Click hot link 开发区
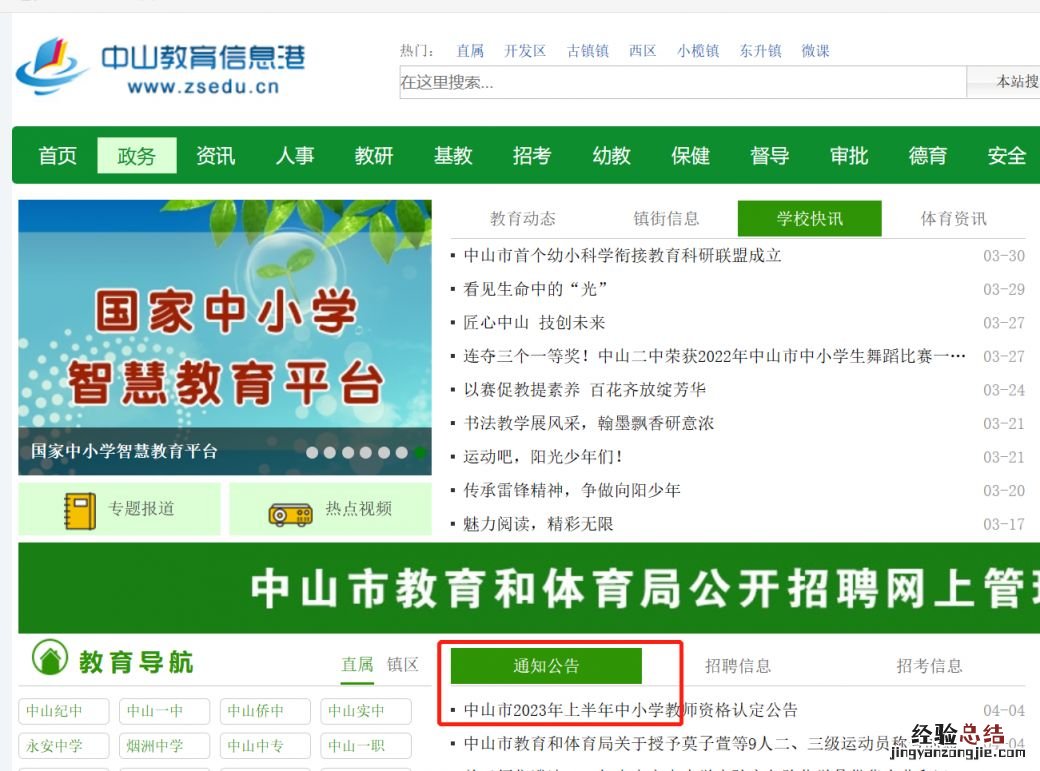 [x=525, y=51]
